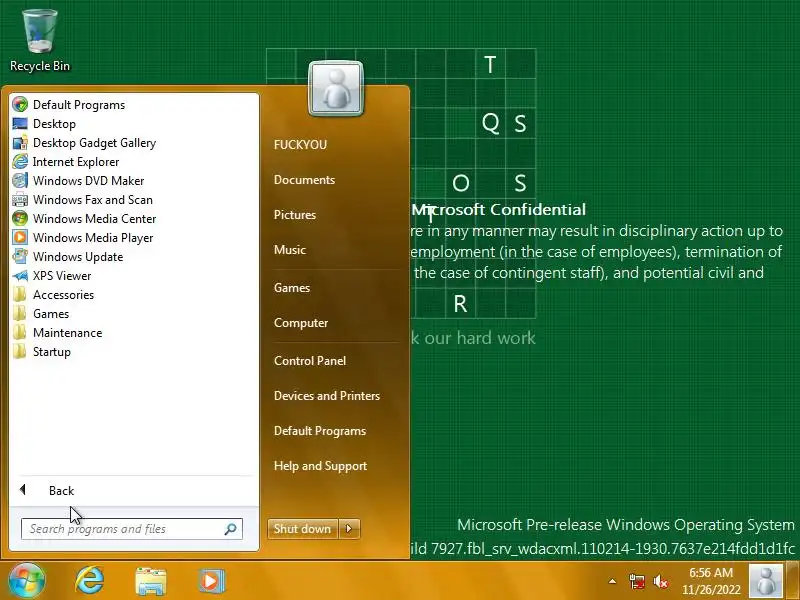Viewport: 800px width, 600px height.
Task: Open the Recycle Bin desktop icon
Action: (x=40, y=41)
